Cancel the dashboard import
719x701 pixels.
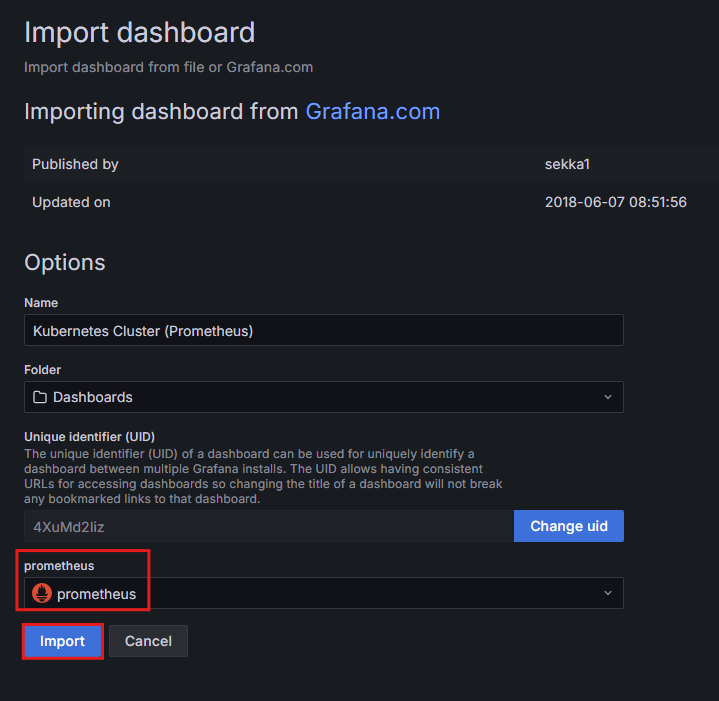tap(148, 641)
